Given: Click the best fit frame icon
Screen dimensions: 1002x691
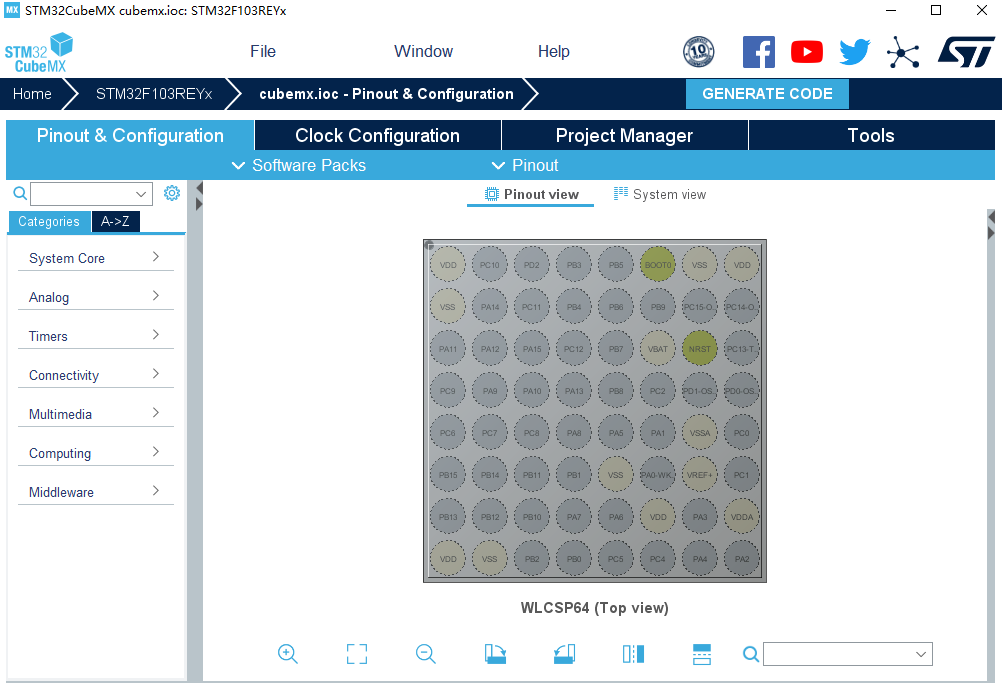Looking at the screenshot, I should coord(357,654).
